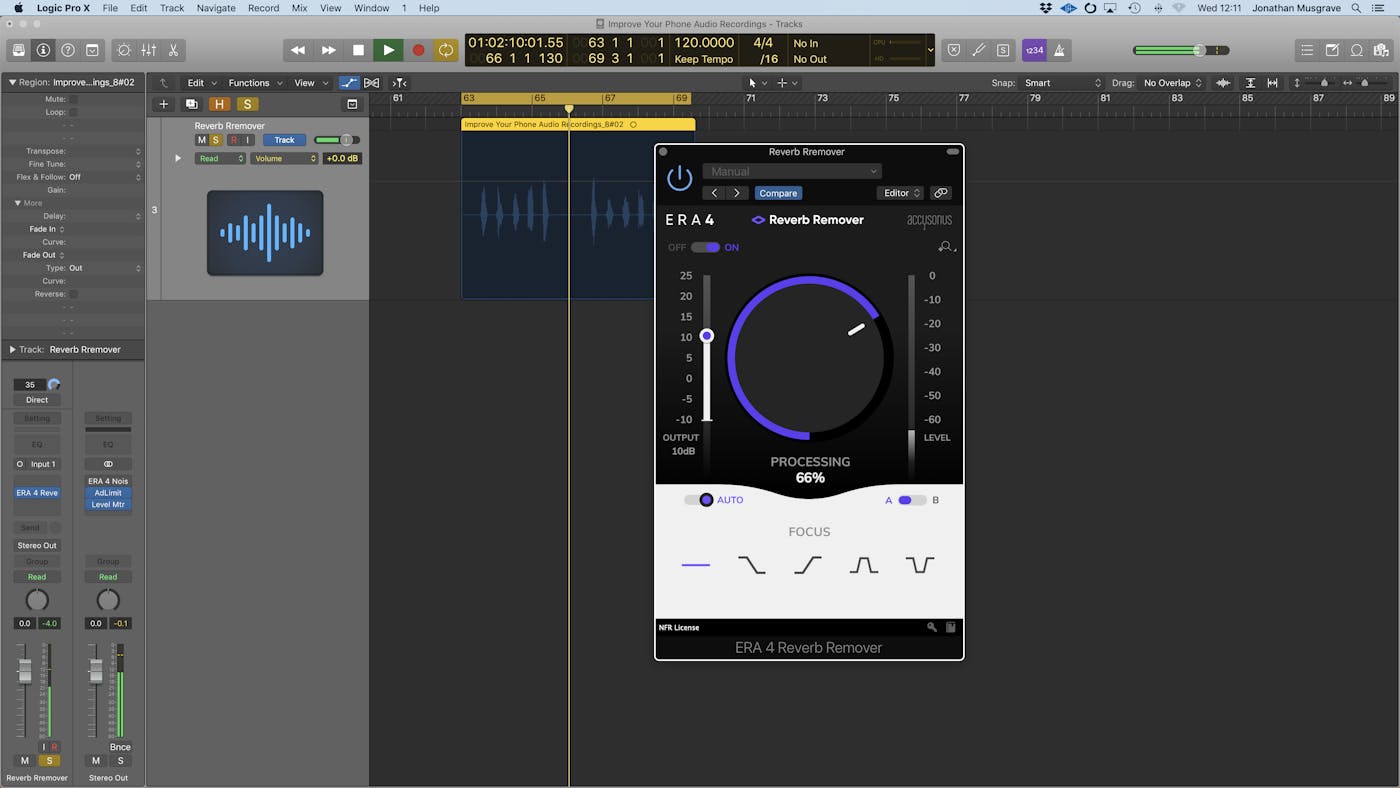The image size is (1400, 788).
Task: Click the Track automation button
Action: coord(284,140)
